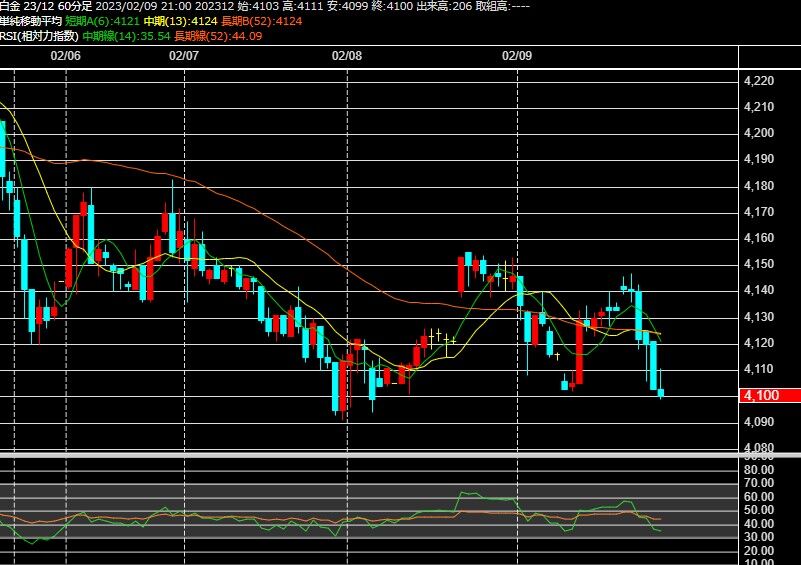Screen dimensions: 801x565
Task: Click the 単純移動平均 indicator title
Action: click(31, 21)
